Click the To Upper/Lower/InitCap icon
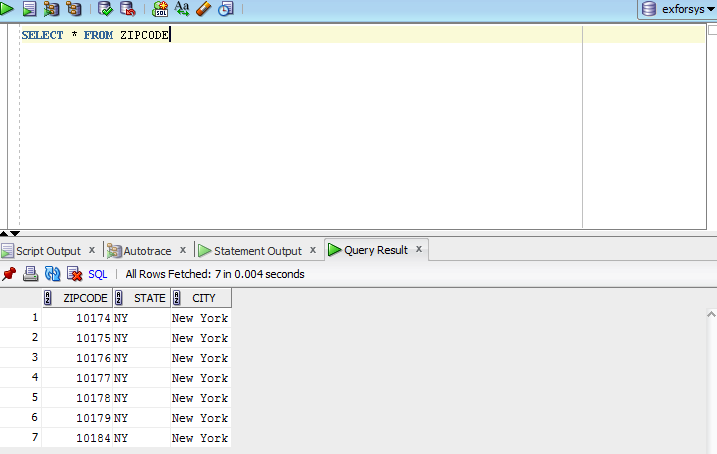 (182, 9)
